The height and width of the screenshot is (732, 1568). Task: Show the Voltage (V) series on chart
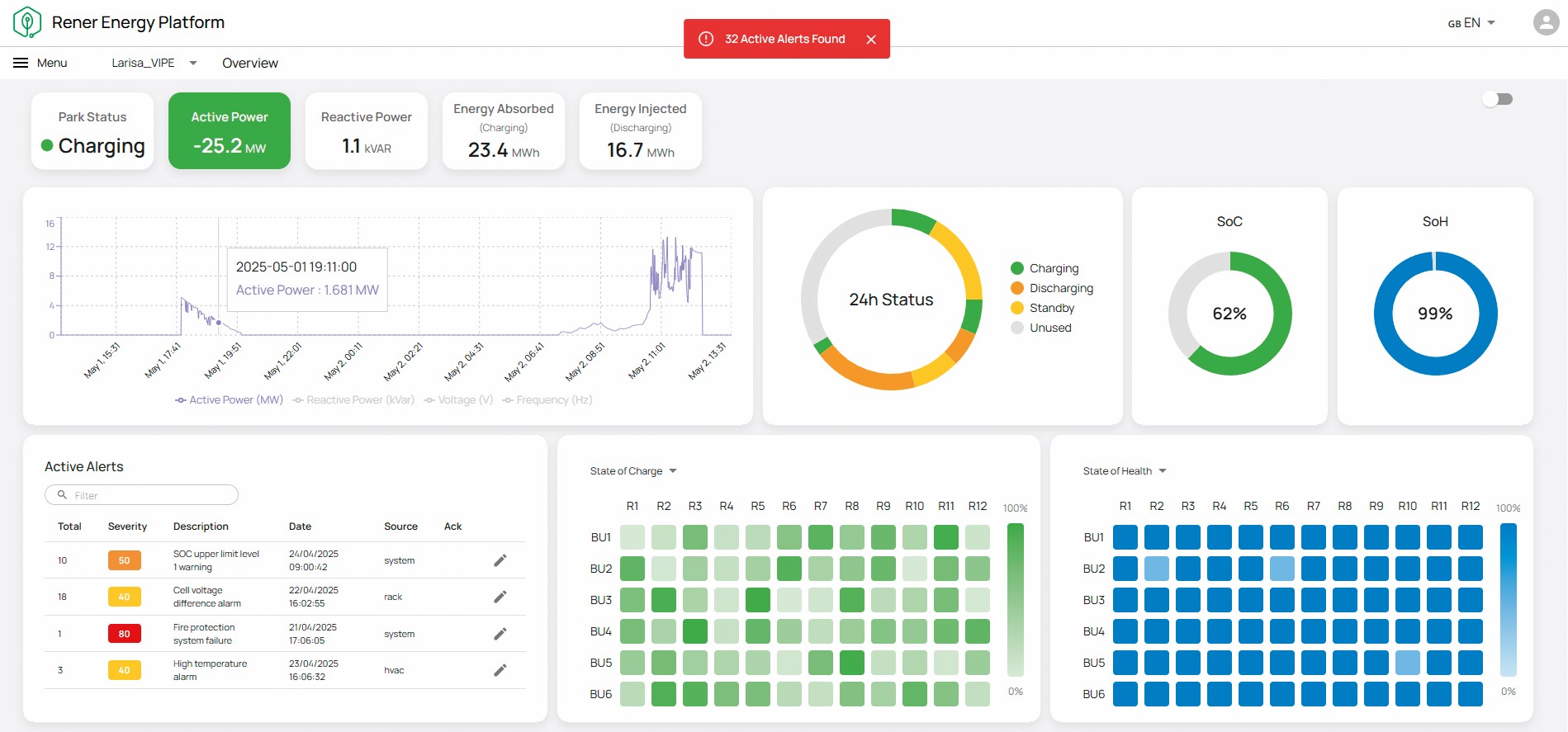pos(458,400)
